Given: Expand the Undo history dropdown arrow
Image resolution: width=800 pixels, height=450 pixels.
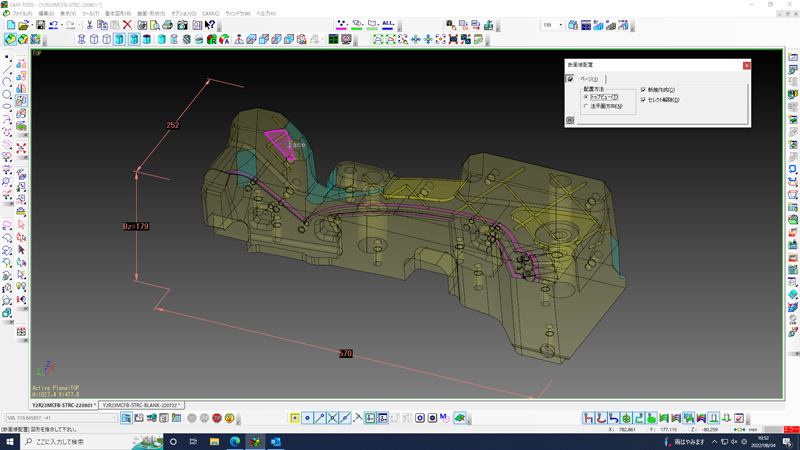Looking at the screenshot, I should (62, 25).
